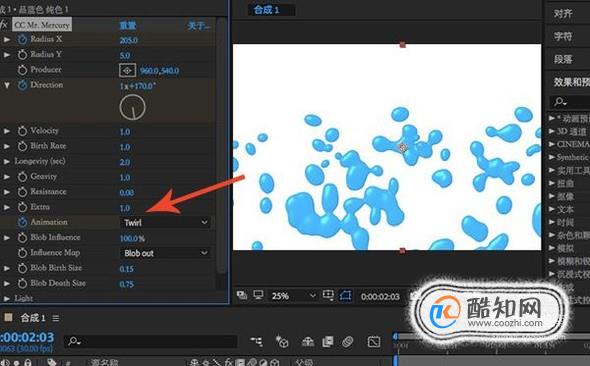Click the region of interest icon in viewer
This screenshot has width=590, height=366.
click(x=328, y=295)
